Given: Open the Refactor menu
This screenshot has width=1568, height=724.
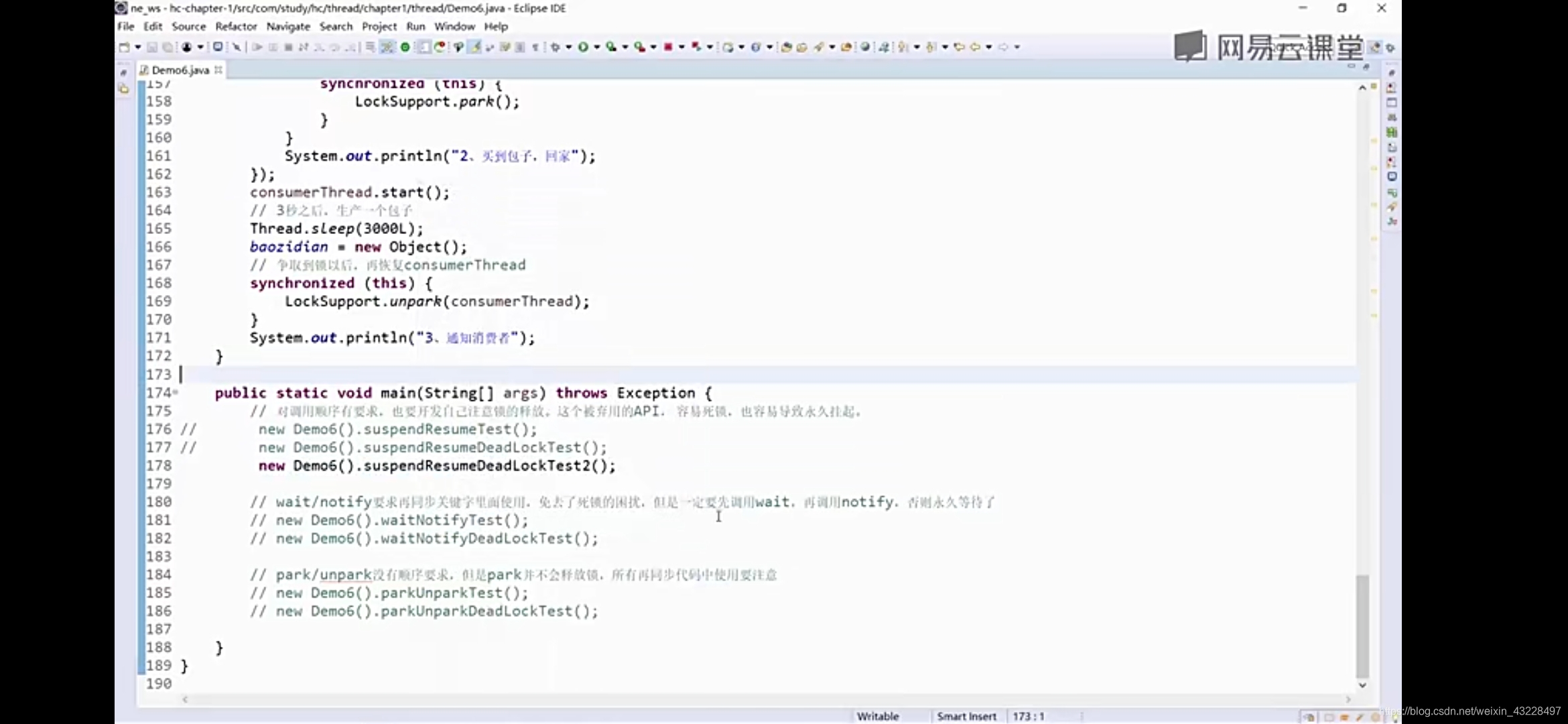Looking at the screenshot, I should pyautogui.click(x=236, y=26).
